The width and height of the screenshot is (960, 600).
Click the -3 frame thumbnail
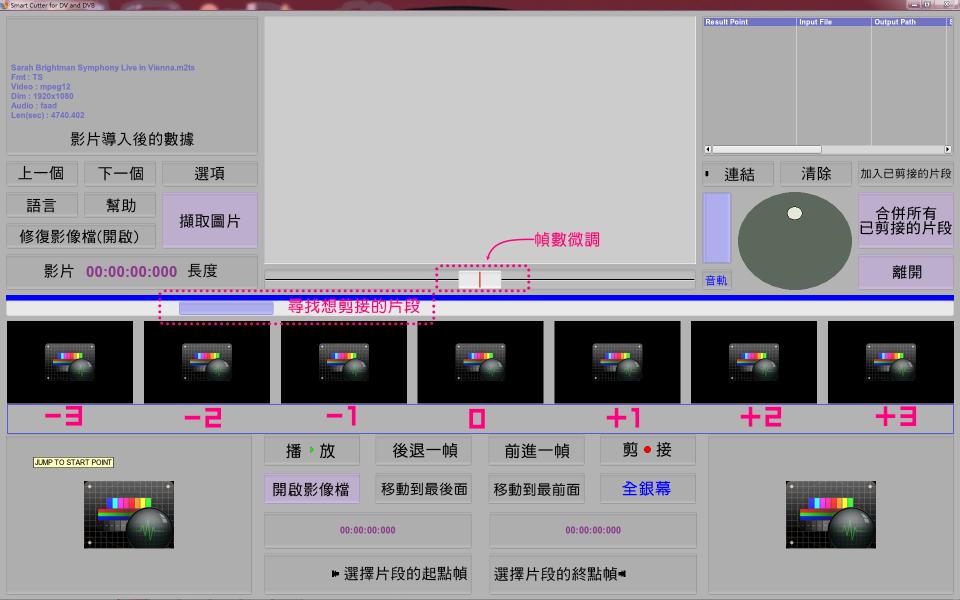(x=70, y=361)
